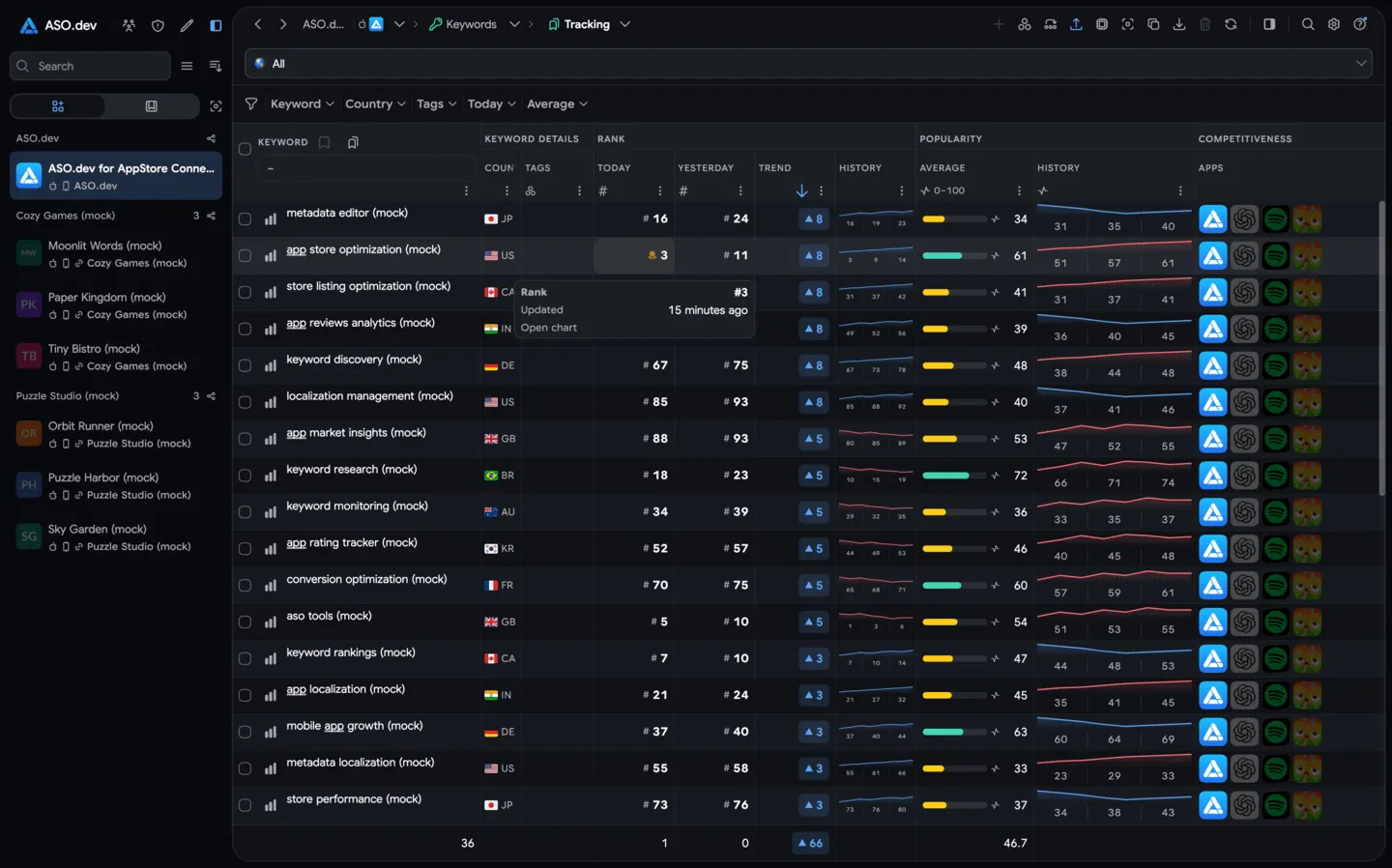Click the copy keywords icon beside KEYWORD header
This screenshot has height=868, width=1392.
click(353, 142)
